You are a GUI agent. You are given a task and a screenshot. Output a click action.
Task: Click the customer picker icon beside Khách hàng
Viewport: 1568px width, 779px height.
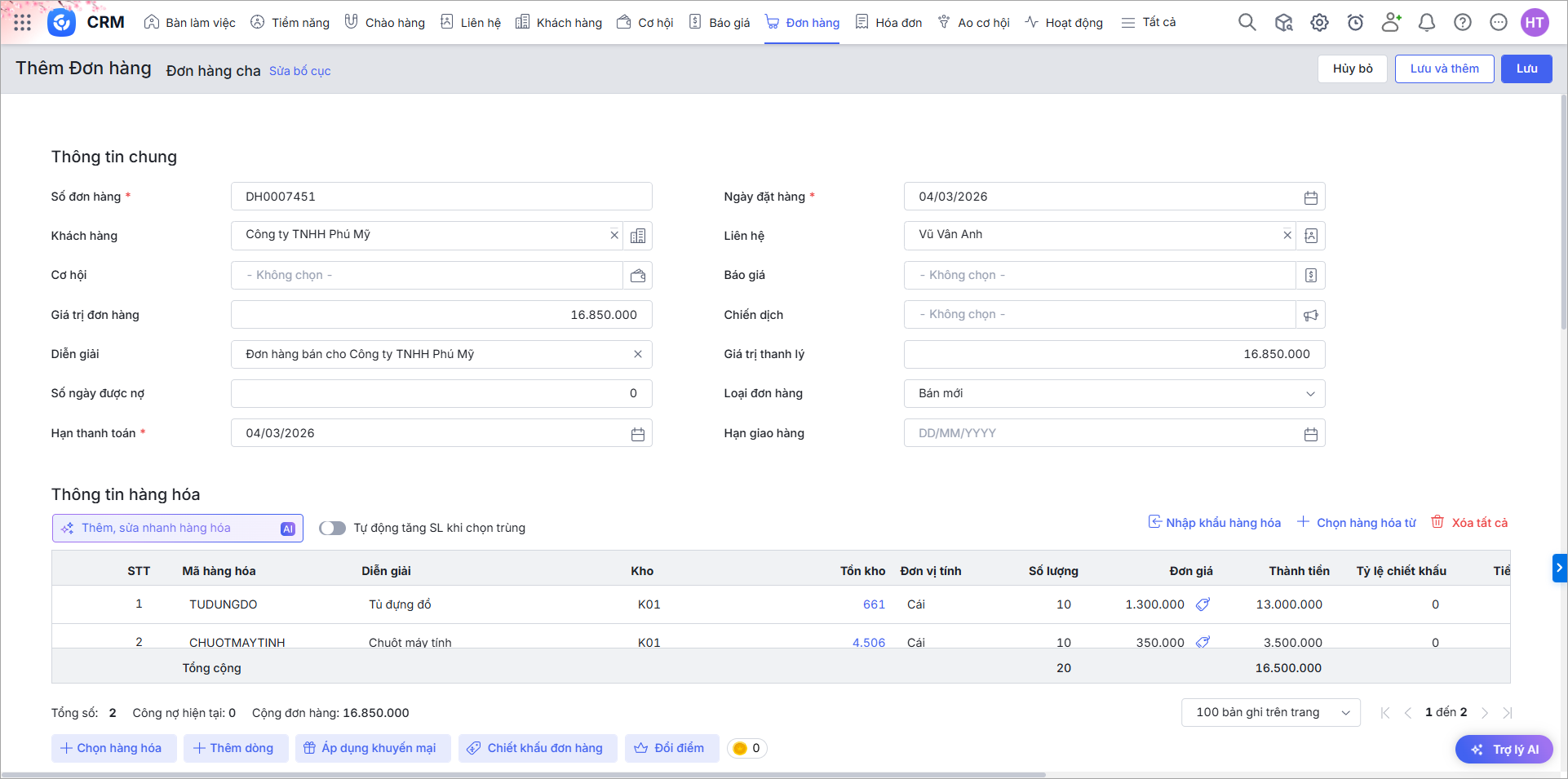[x=637, y=236]
